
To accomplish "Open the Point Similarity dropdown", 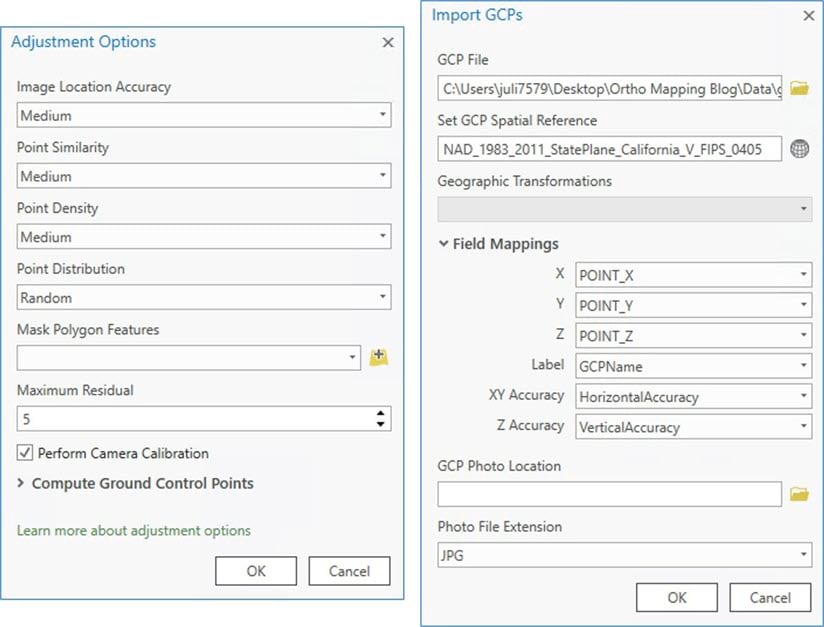I will click(382, 175).
